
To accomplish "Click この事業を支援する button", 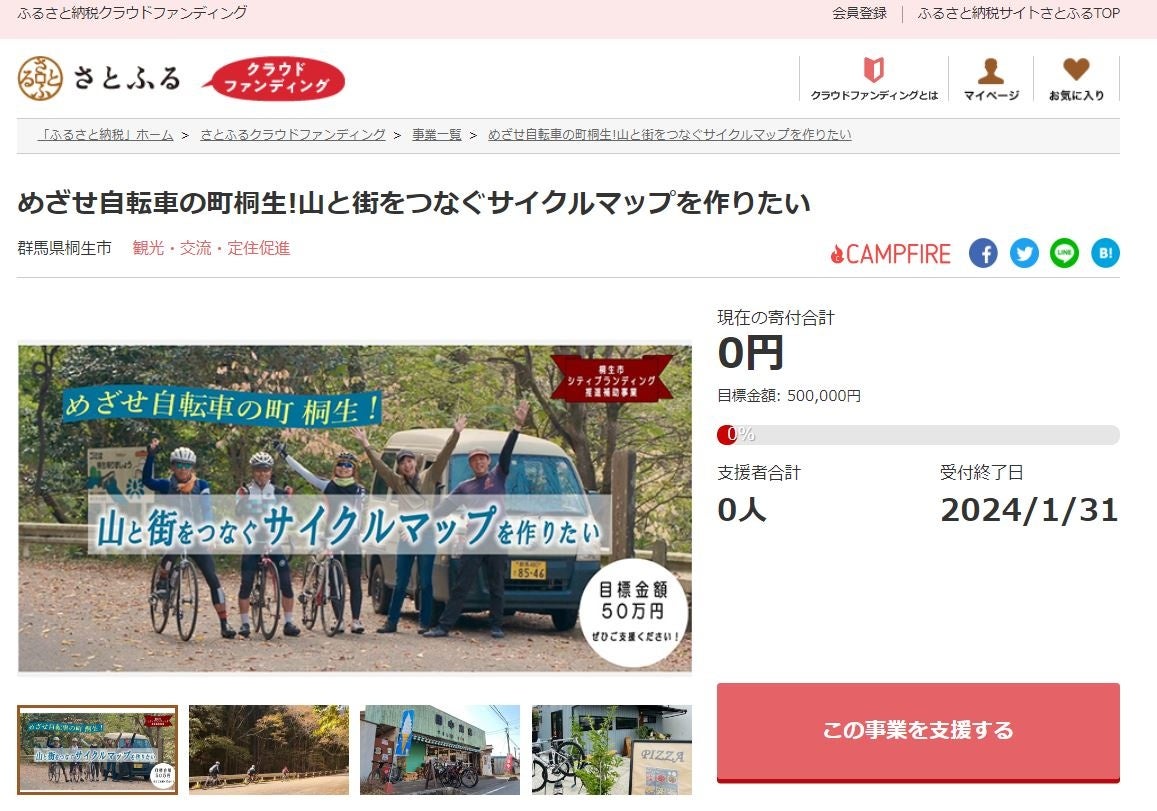I will (x=918, y=731).
